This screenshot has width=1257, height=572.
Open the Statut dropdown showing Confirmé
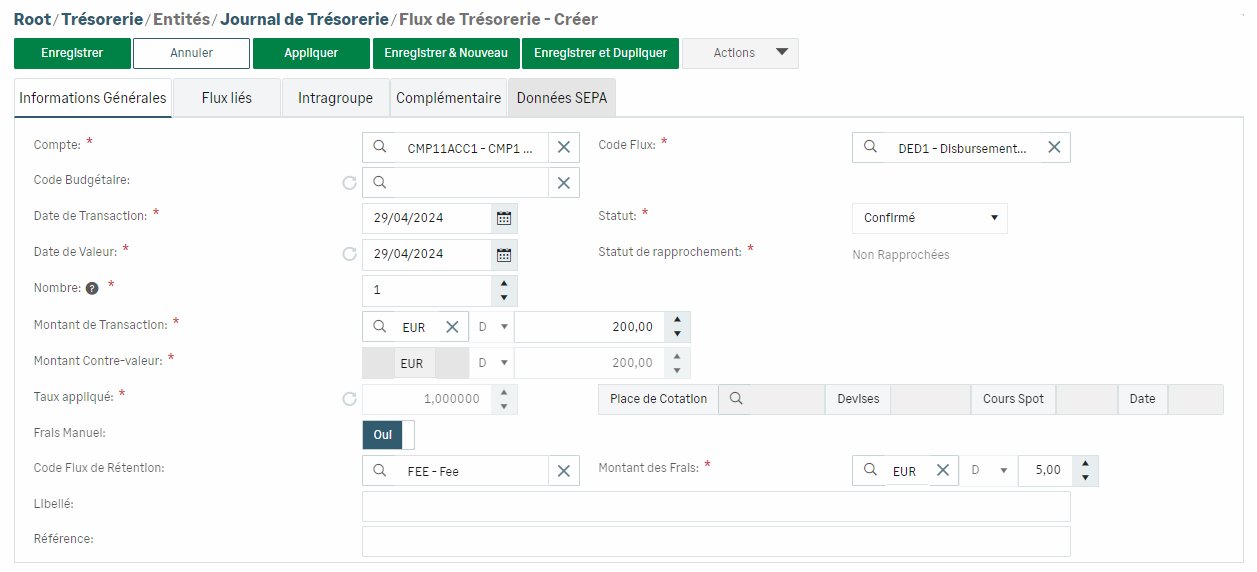tap(929, 218)
